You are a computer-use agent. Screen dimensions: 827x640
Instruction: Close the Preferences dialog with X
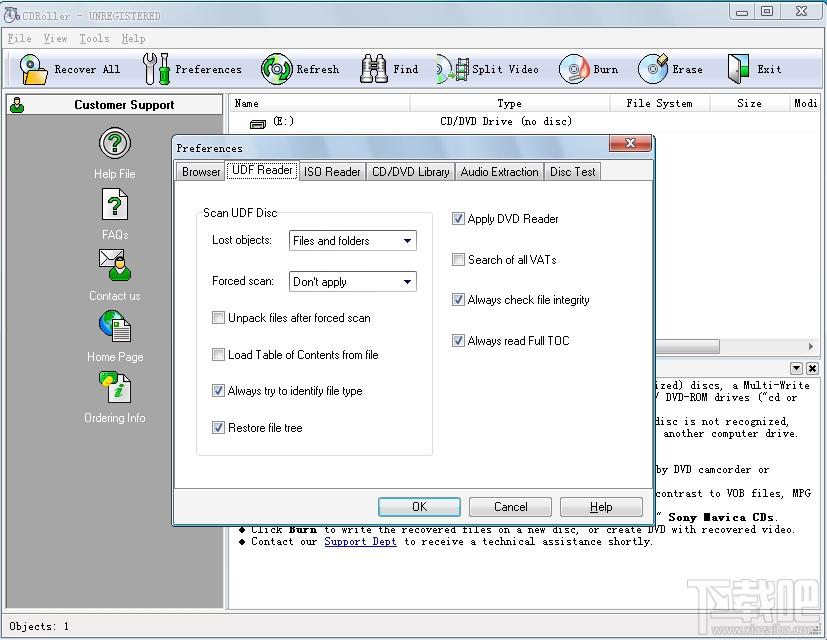tap(630, 143)
